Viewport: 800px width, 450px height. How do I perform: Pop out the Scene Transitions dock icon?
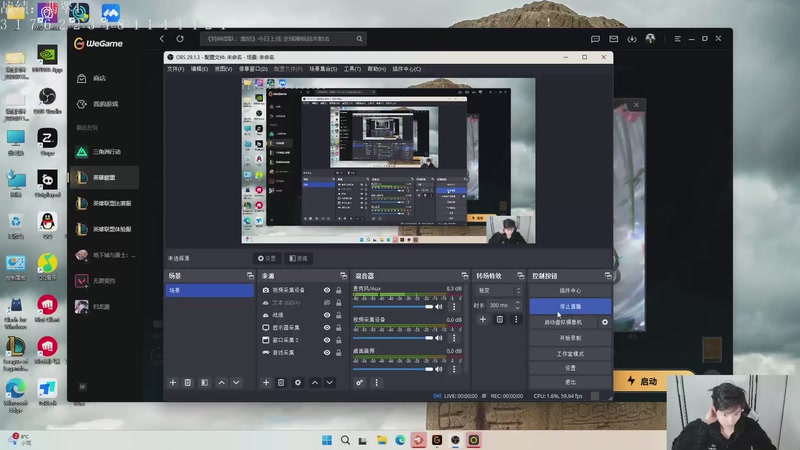pos(520,276)
